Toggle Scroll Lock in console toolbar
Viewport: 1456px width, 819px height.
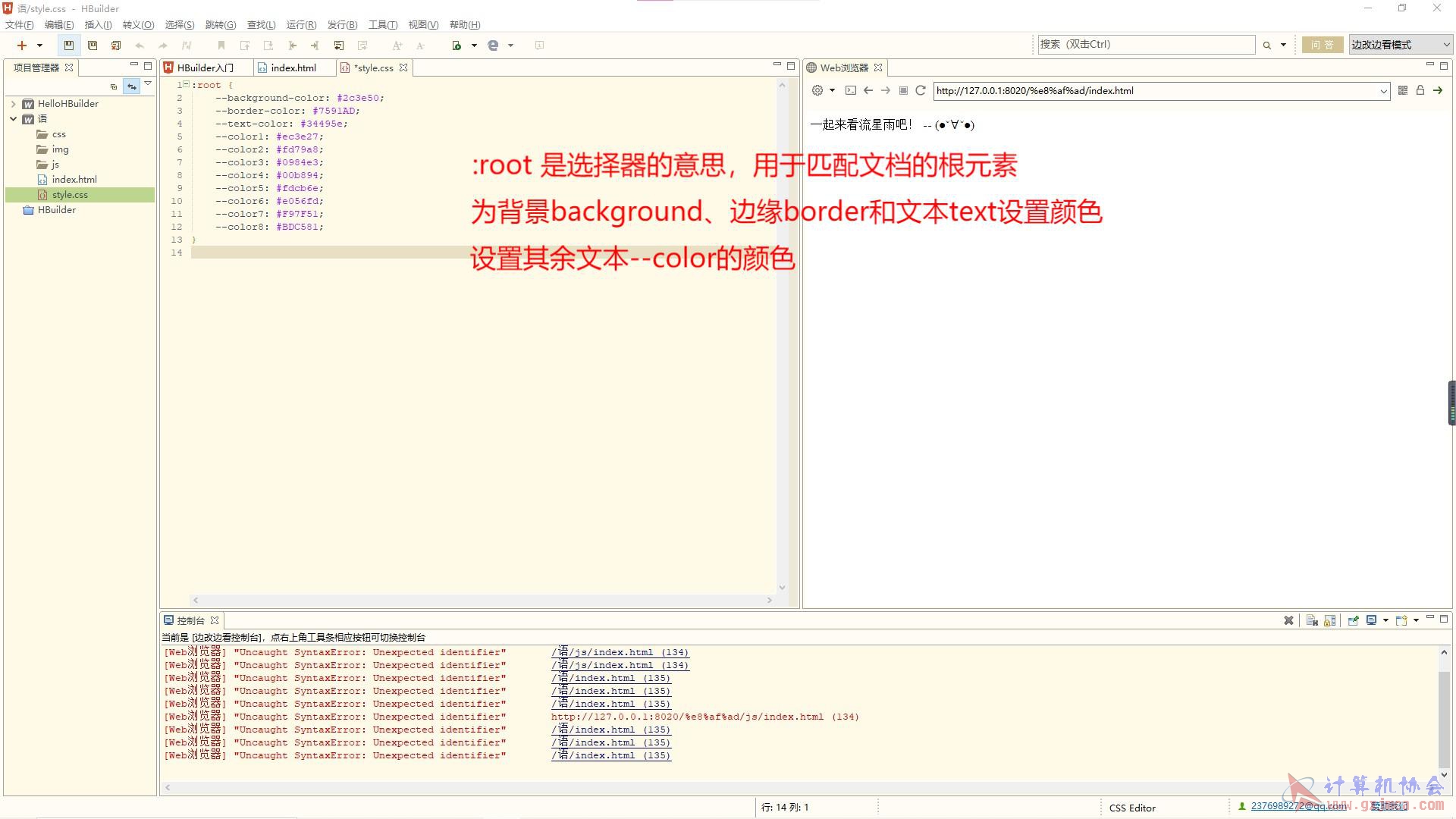pos(1330,620)
